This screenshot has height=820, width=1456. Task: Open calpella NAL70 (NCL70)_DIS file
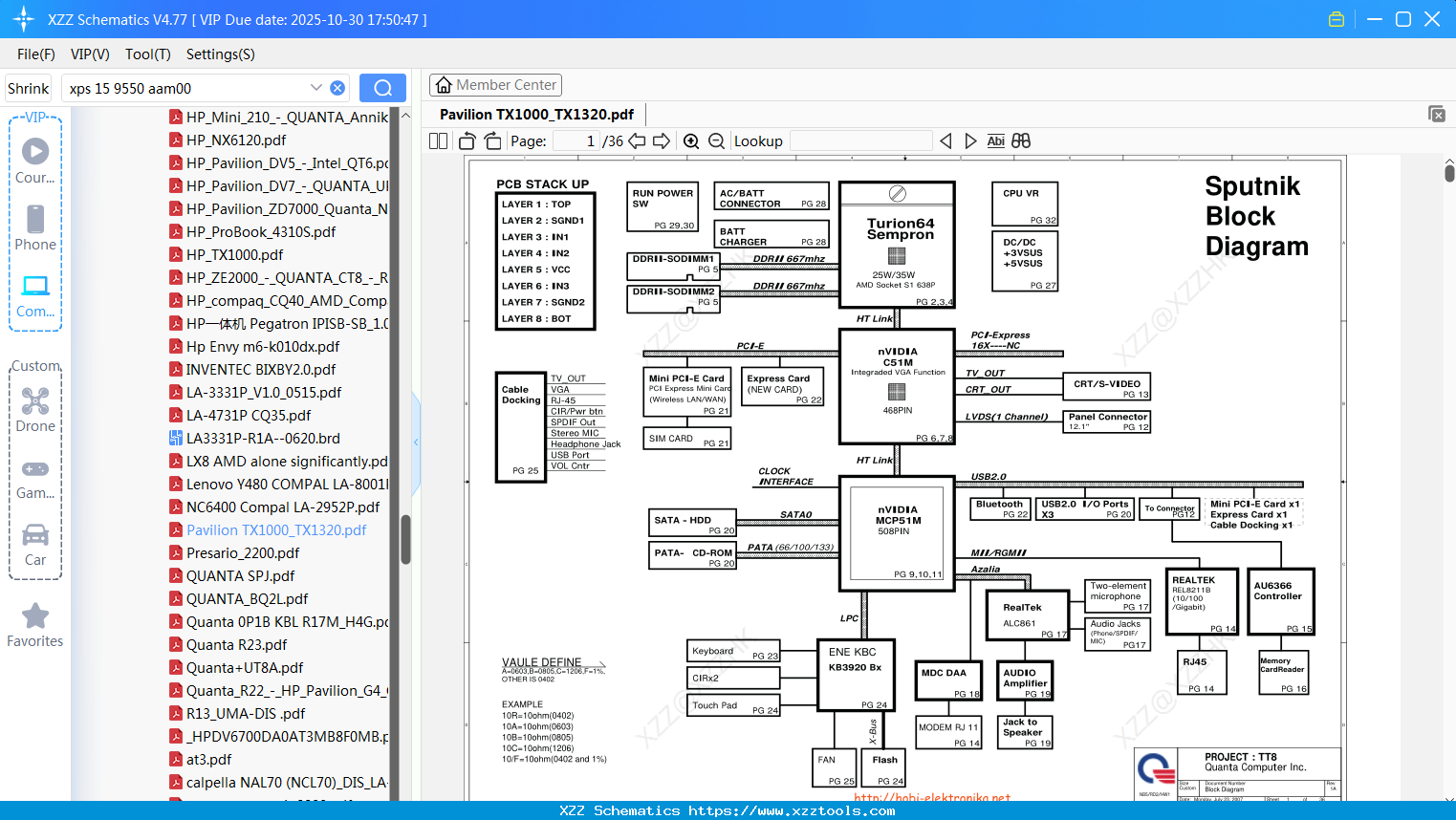(x=279, y=782)
